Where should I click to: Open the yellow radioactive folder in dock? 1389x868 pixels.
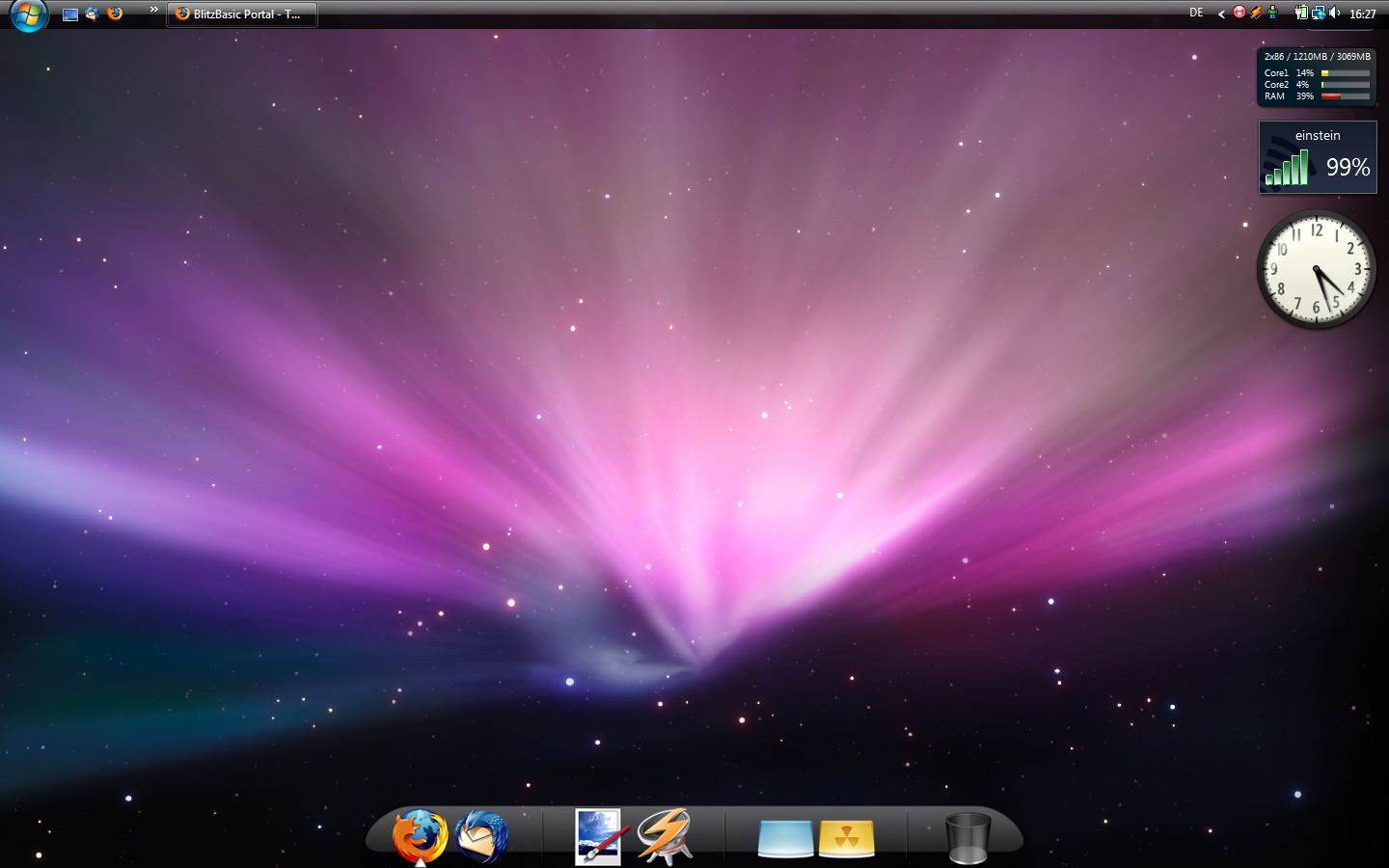846,837
